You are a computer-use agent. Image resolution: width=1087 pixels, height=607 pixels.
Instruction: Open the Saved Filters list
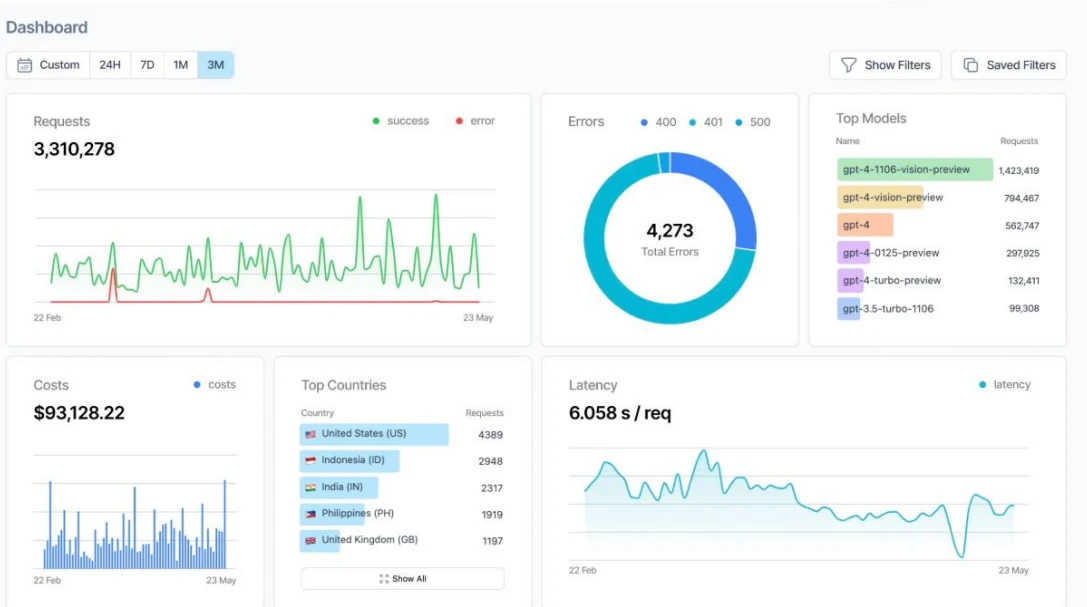[x=1009, y=65]
